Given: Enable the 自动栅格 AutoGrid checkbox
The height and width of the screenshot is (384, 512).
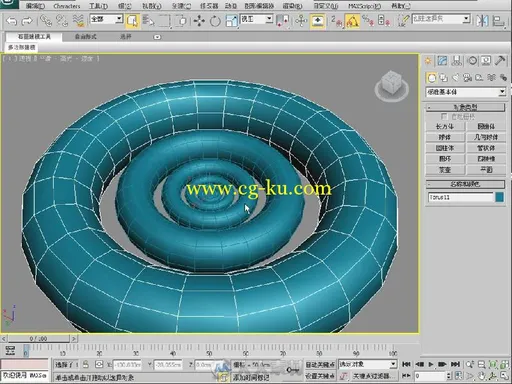Looking at the screenshot, I should point(444,117).
